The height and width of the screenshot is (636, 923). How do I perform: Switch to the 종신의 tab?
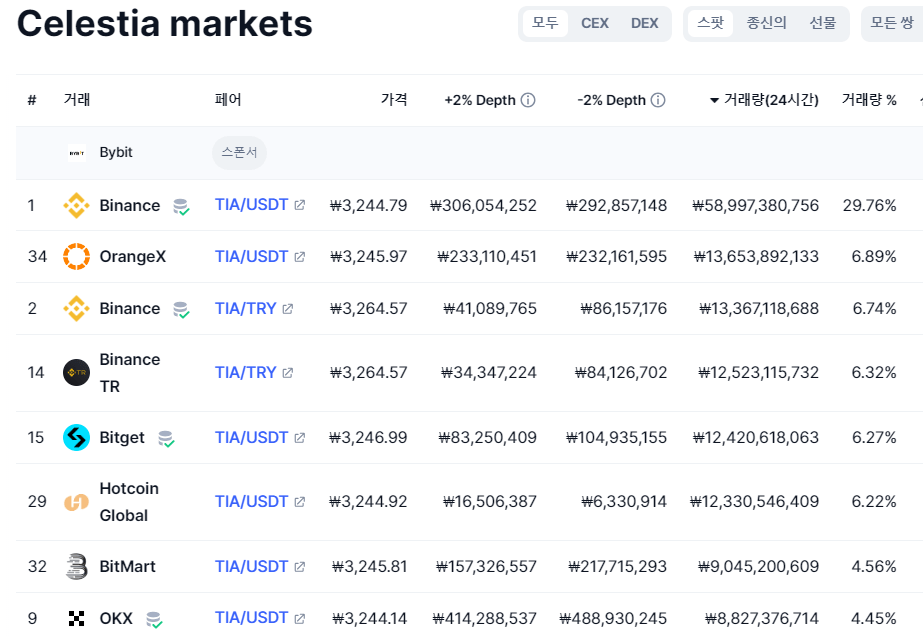(x=766, y=24)
